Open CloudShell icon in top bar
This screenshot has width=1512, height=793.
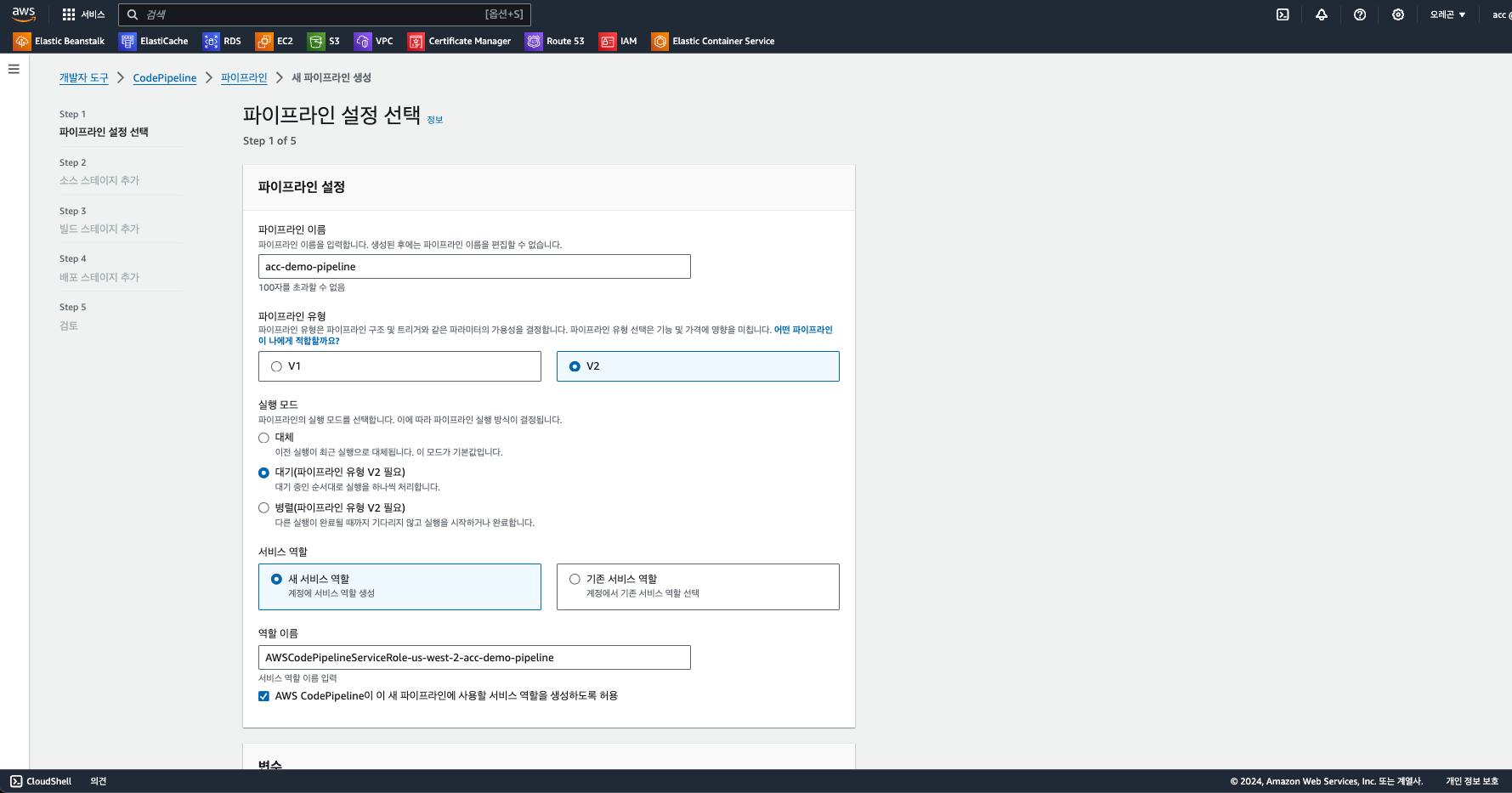point(1283,14)
